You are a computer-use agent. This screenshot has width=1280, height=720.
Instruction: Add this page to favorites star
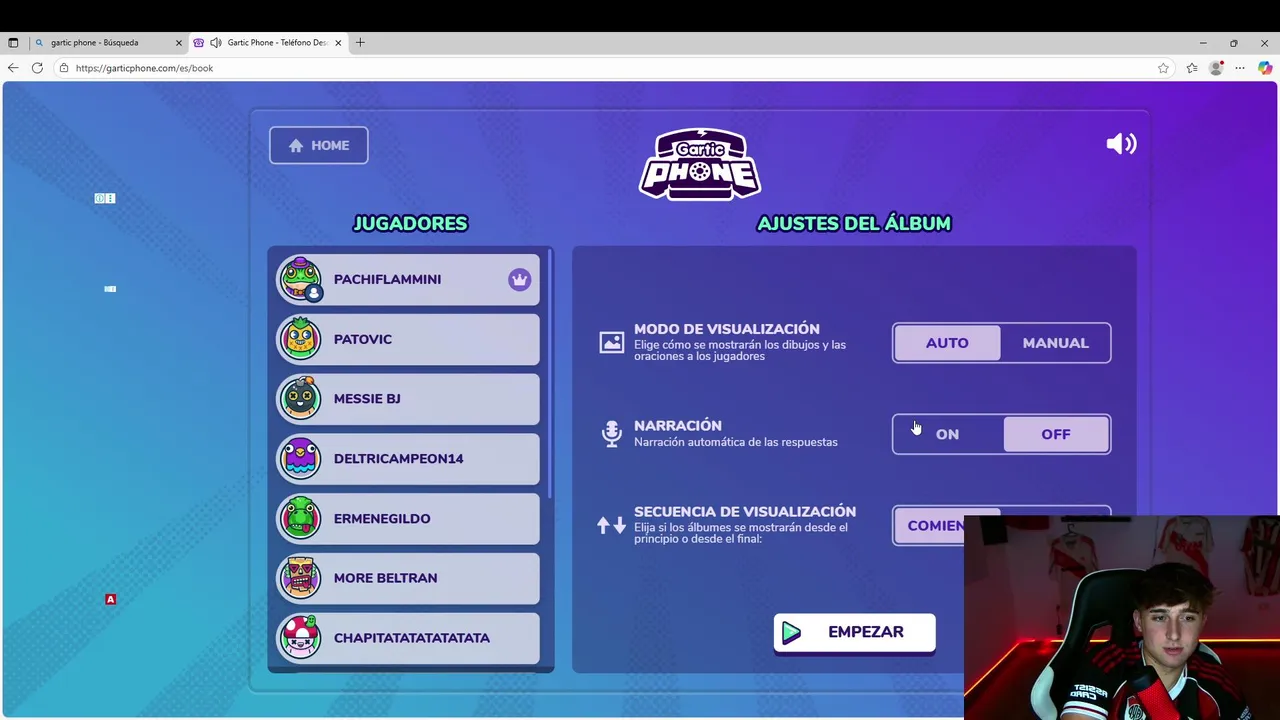click(1163, 68)
